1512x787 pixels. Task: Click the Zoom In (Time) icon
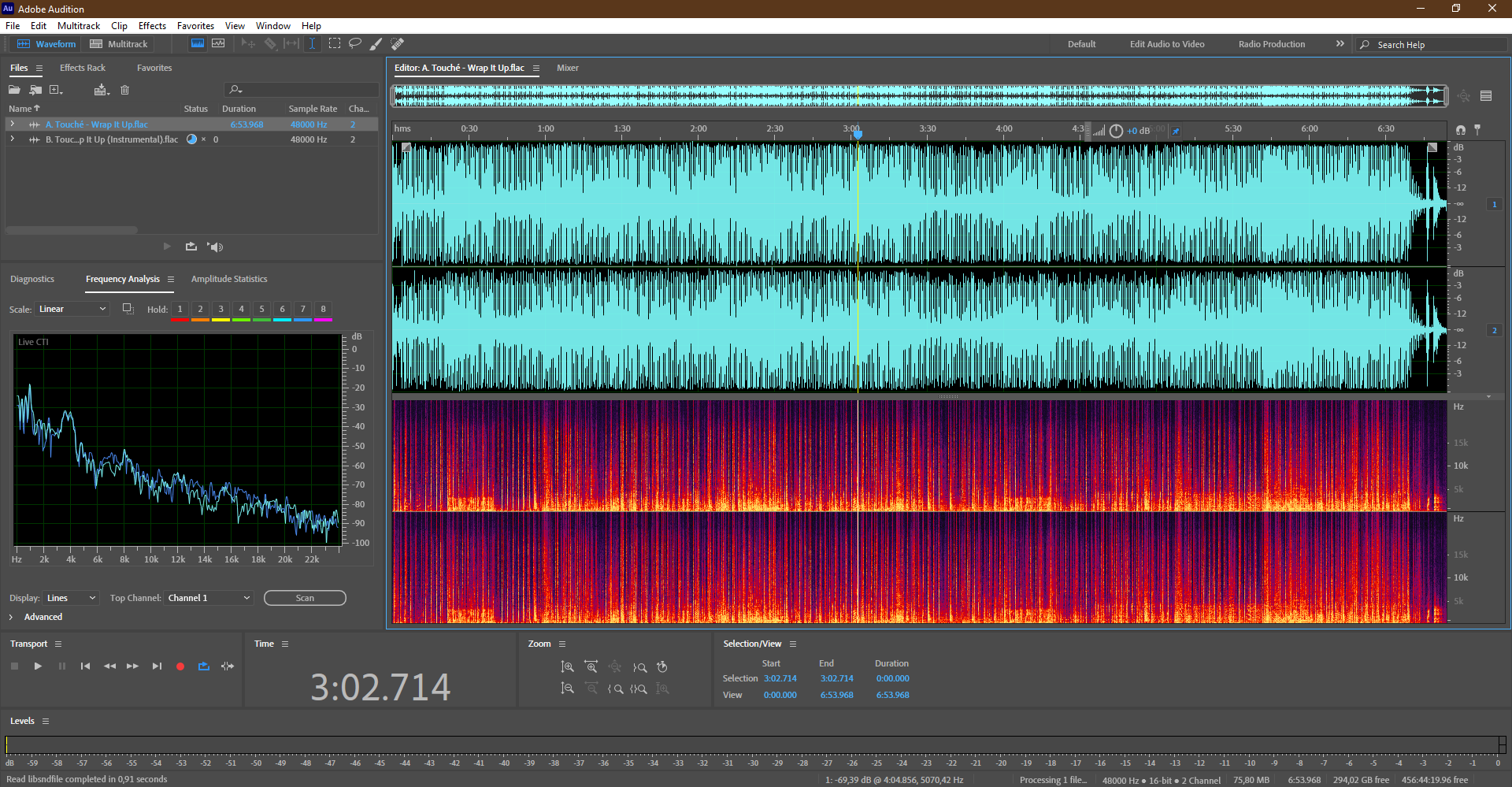coord(591,667)
